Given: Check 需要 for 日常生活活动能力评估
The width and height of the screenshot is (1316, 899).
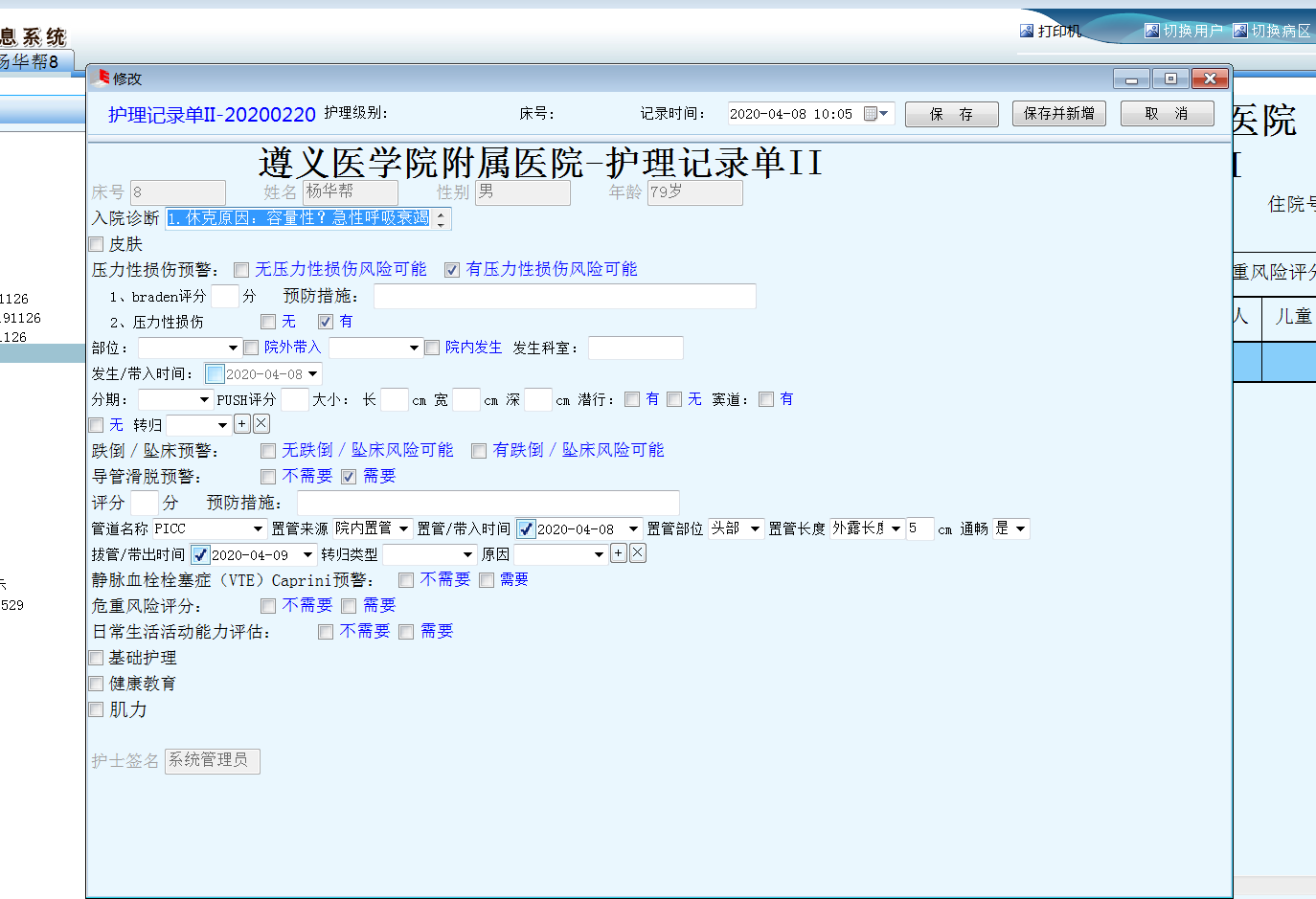Looking at the screenshot, I should tap(406, 632).
